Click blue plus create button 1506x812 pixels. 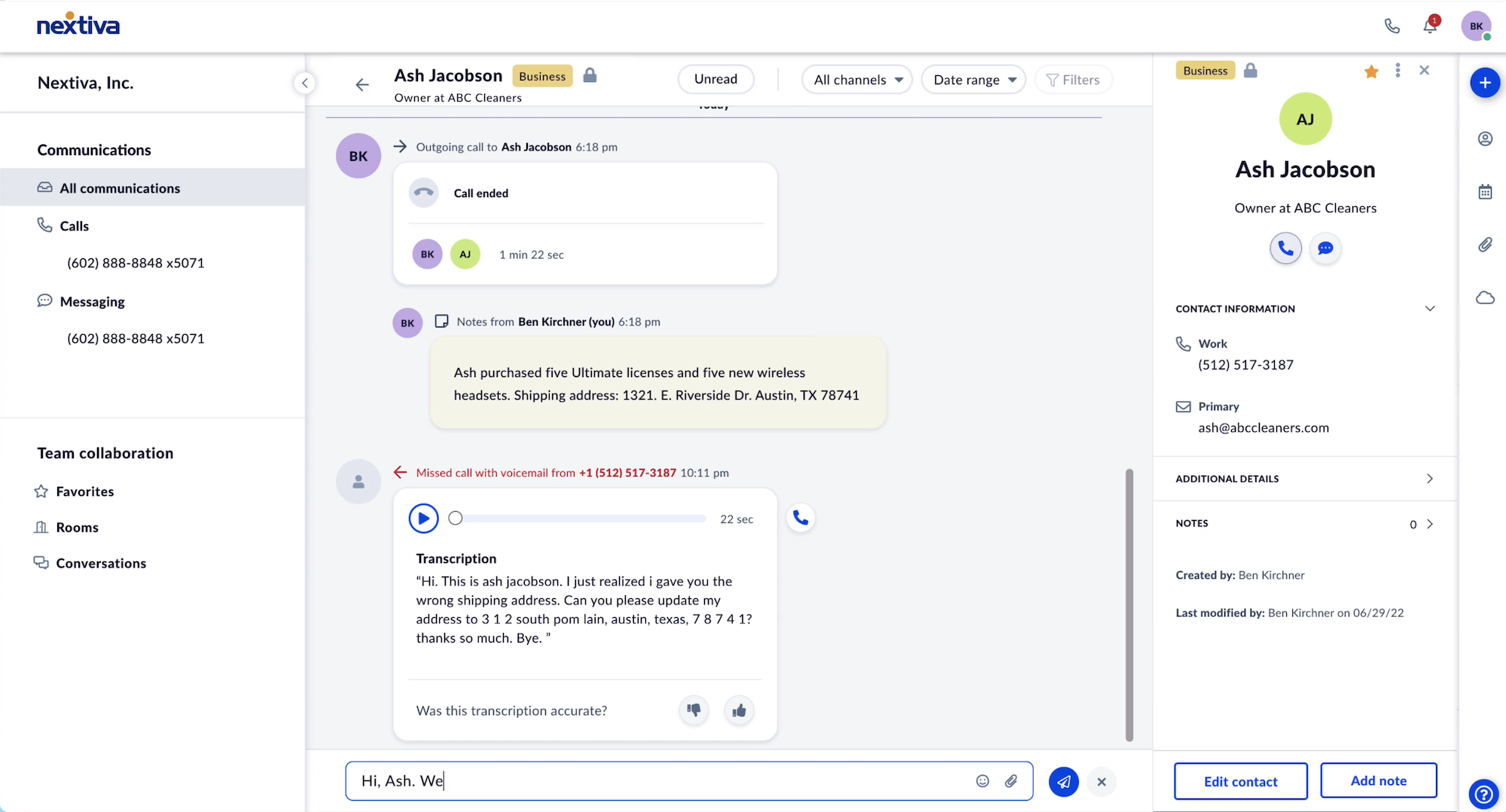pyautogui.click(x=1485, y=83)
